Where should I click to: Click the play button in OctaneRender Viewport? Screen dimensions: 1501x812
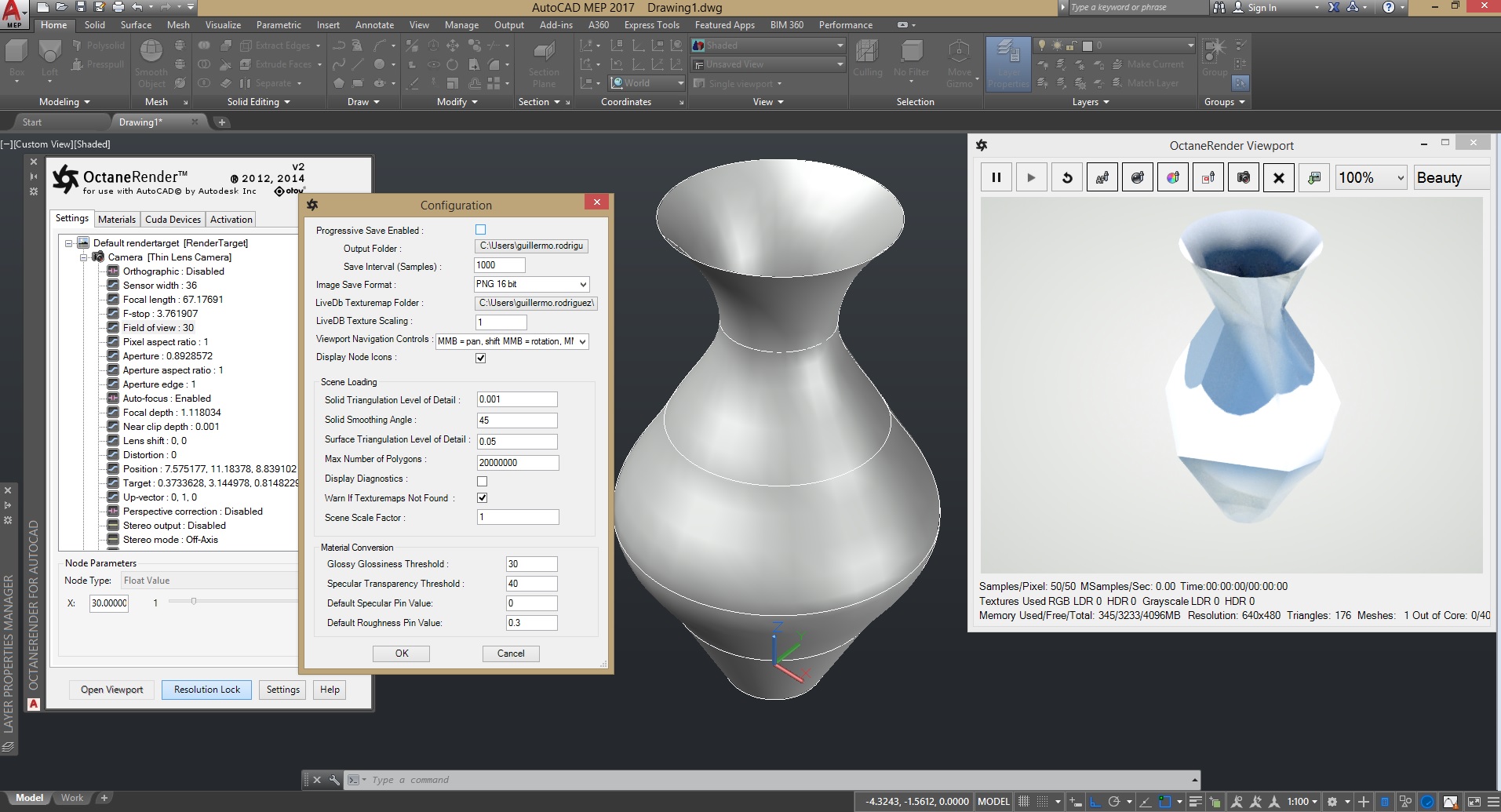1031,177
